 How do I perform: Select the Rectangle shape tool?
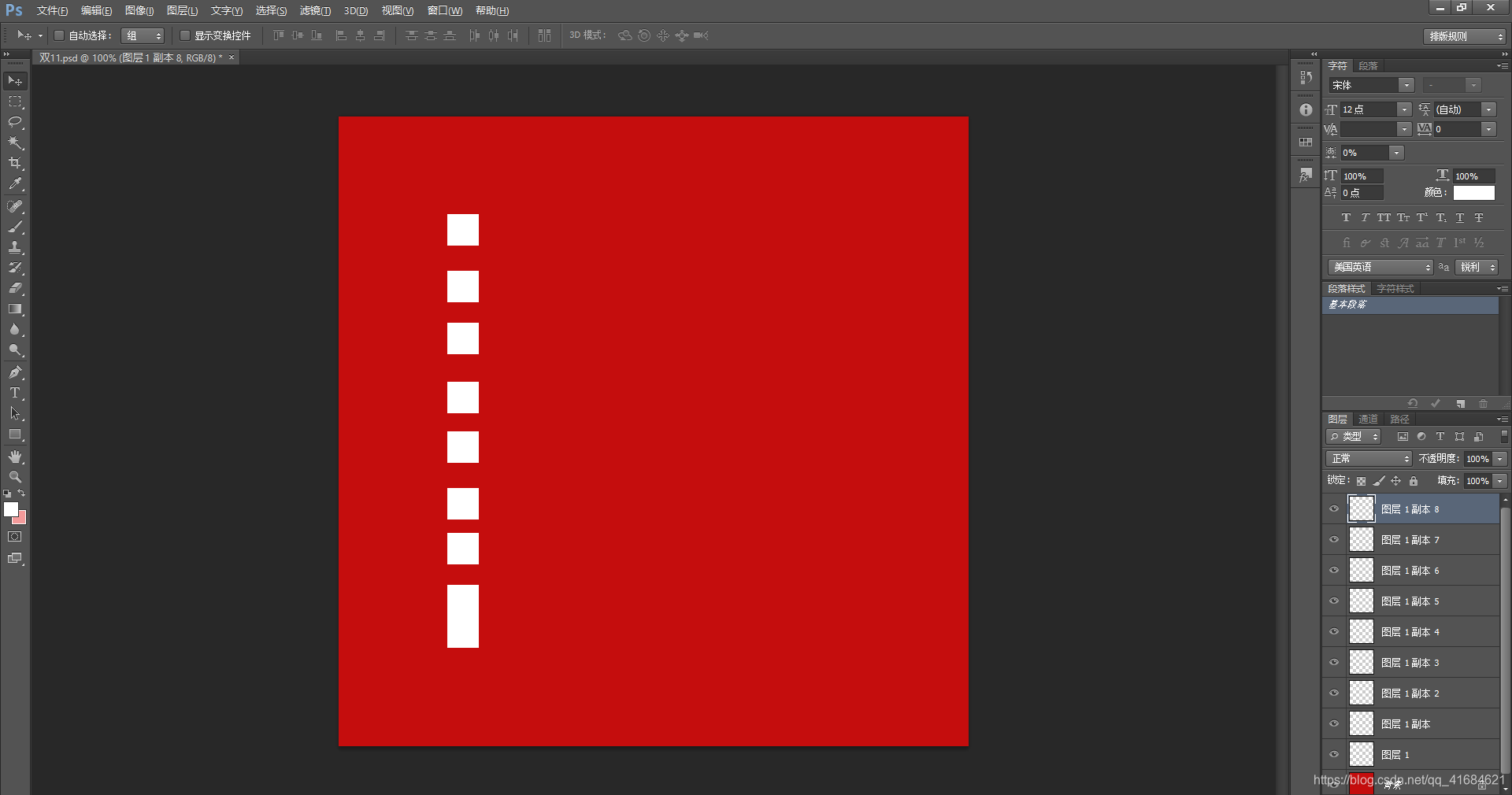[15, 434]
